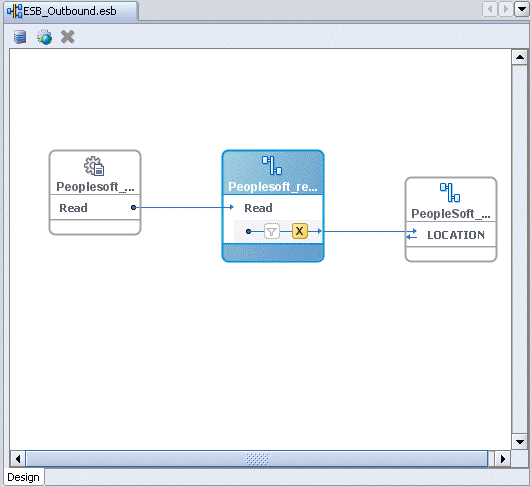Click the Peoplesoft_... adapter title
531x487 pixels.
point(95,187)
